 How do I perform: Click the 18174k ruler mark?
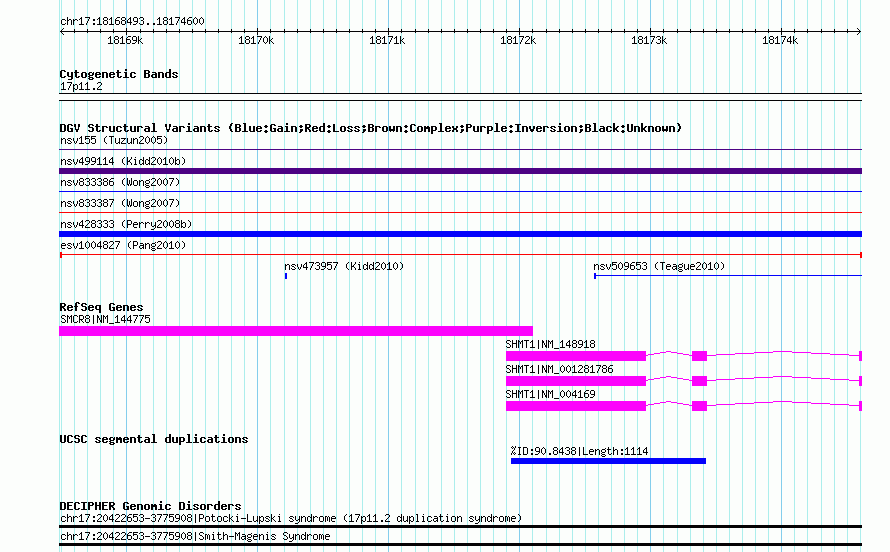point(780,40)
